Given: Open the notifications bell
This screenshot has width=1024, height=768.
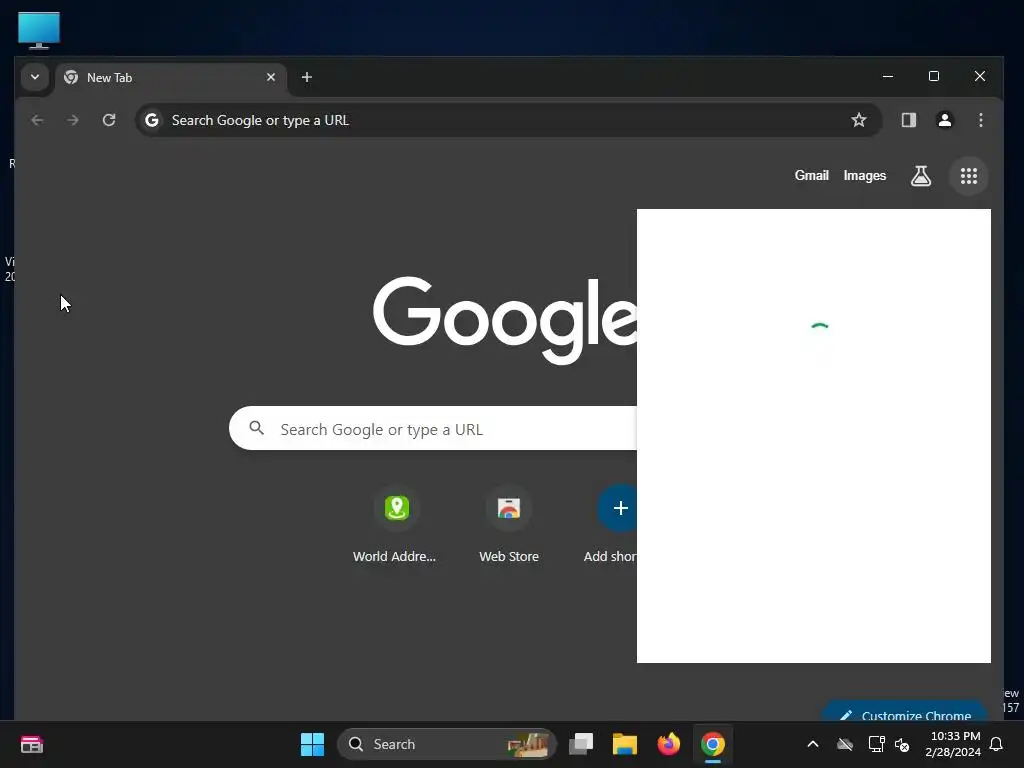Looking at the screenshot, I should (996, 744).
